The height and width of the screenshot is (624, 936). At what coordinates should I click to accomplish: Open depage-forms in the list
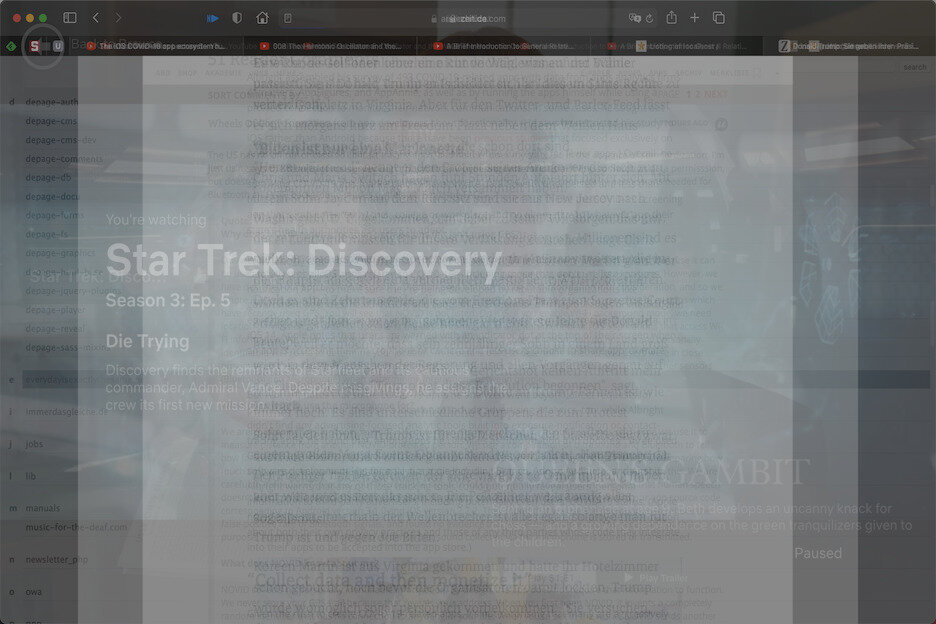(x=55, y=216)
